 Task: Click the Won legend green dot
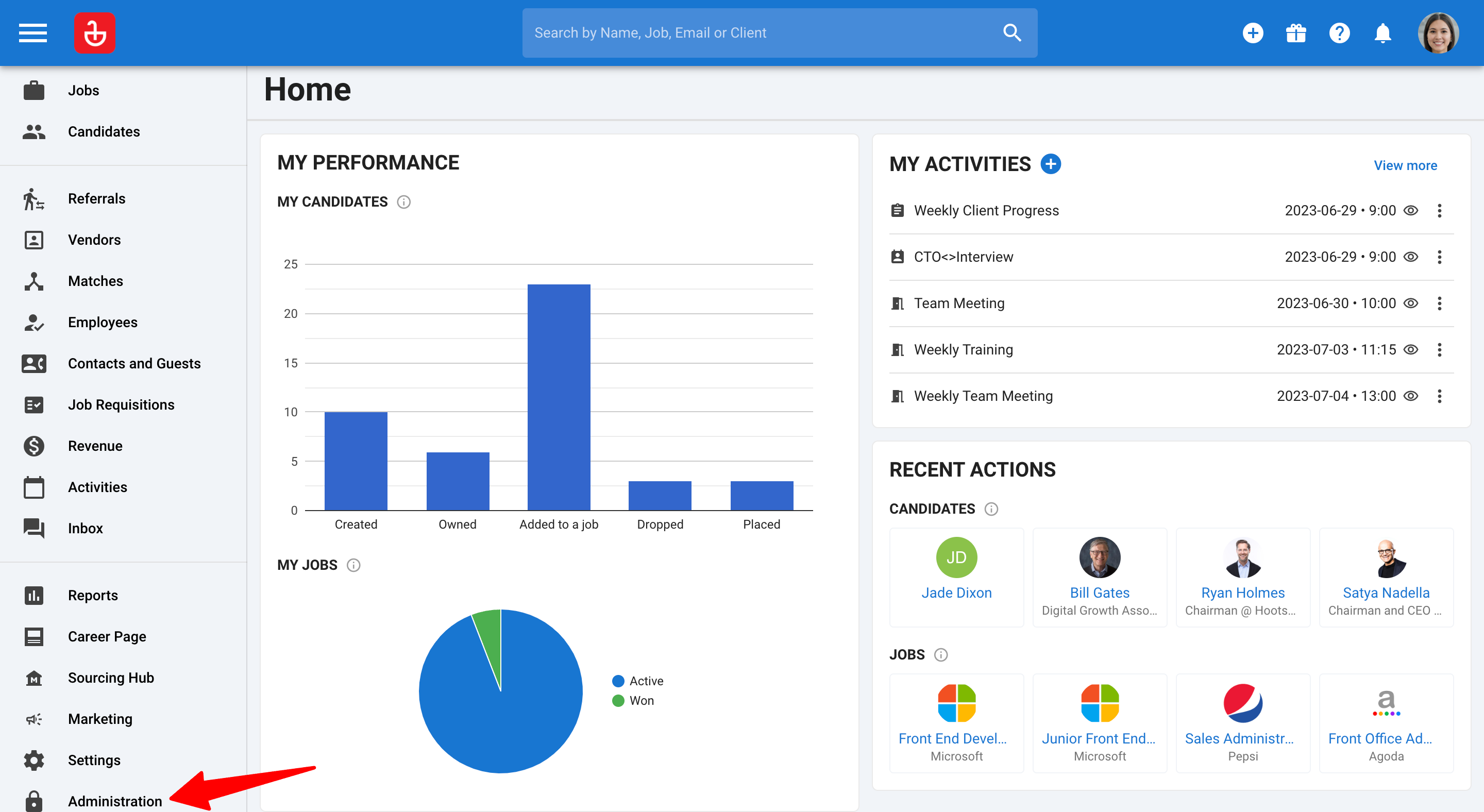618,701
